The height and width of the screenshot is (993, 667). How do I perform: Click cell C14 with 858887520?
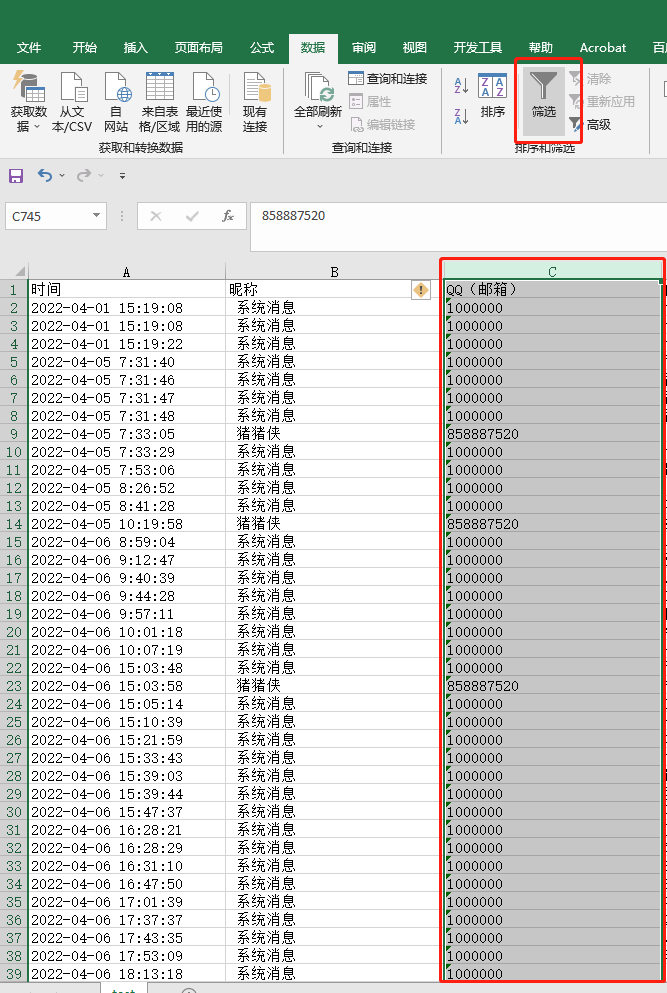(552, 524)
